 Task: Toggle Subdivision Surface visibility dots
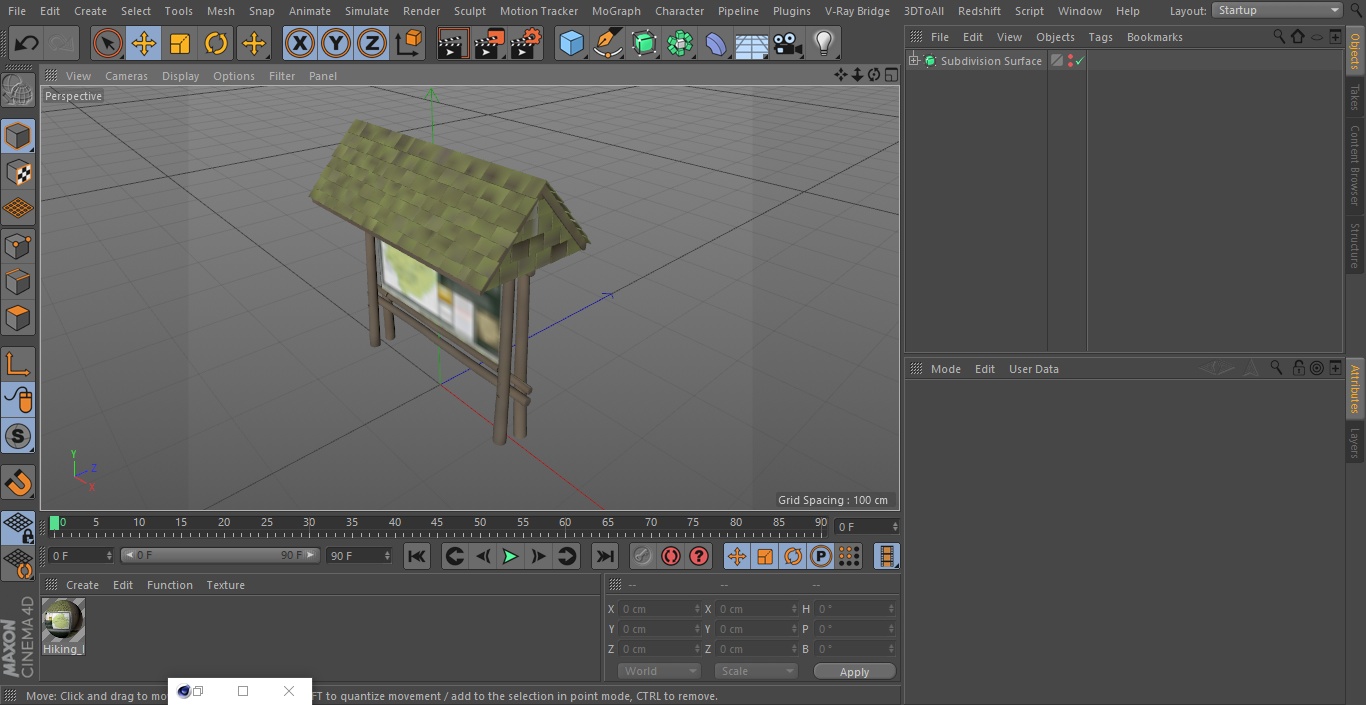(x=1070, y=61)
